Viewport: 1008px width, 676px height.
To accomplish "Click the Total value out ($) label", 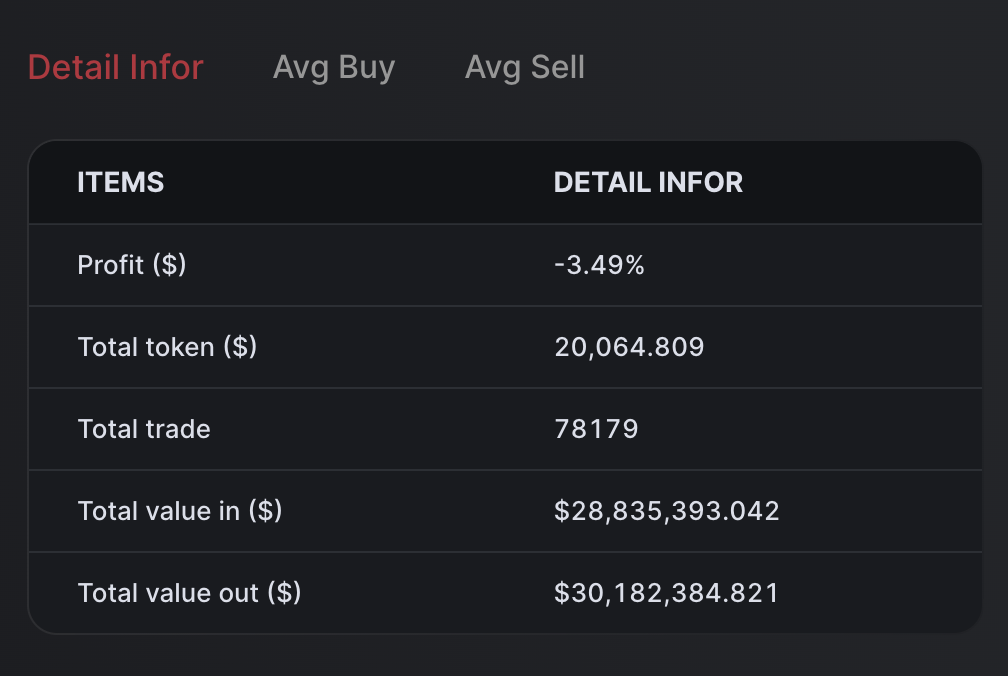I will (189, 593).
